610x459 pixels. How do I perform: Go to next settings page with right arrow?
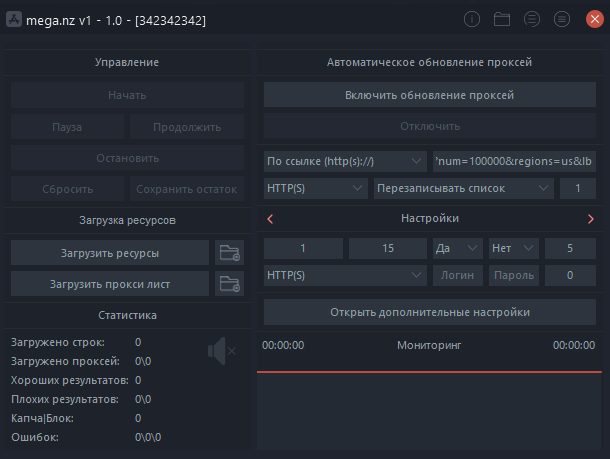(591, 218)
